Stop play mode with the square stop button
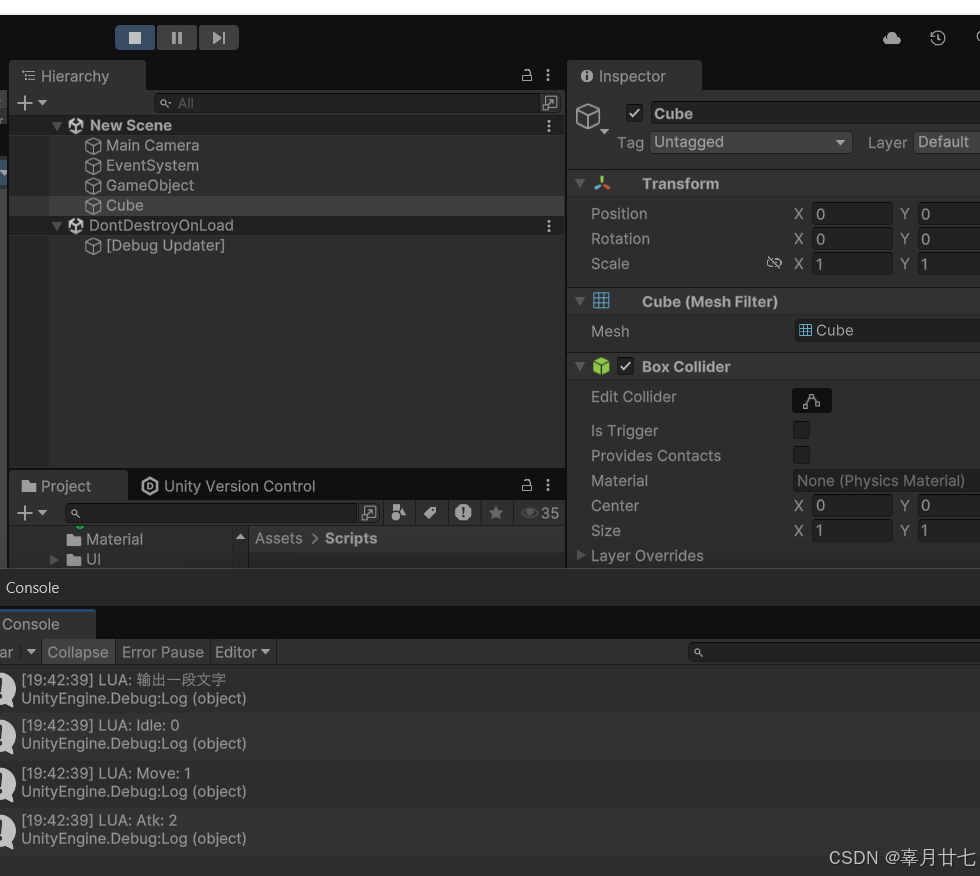Screen dimensions: 980x876 135,37
